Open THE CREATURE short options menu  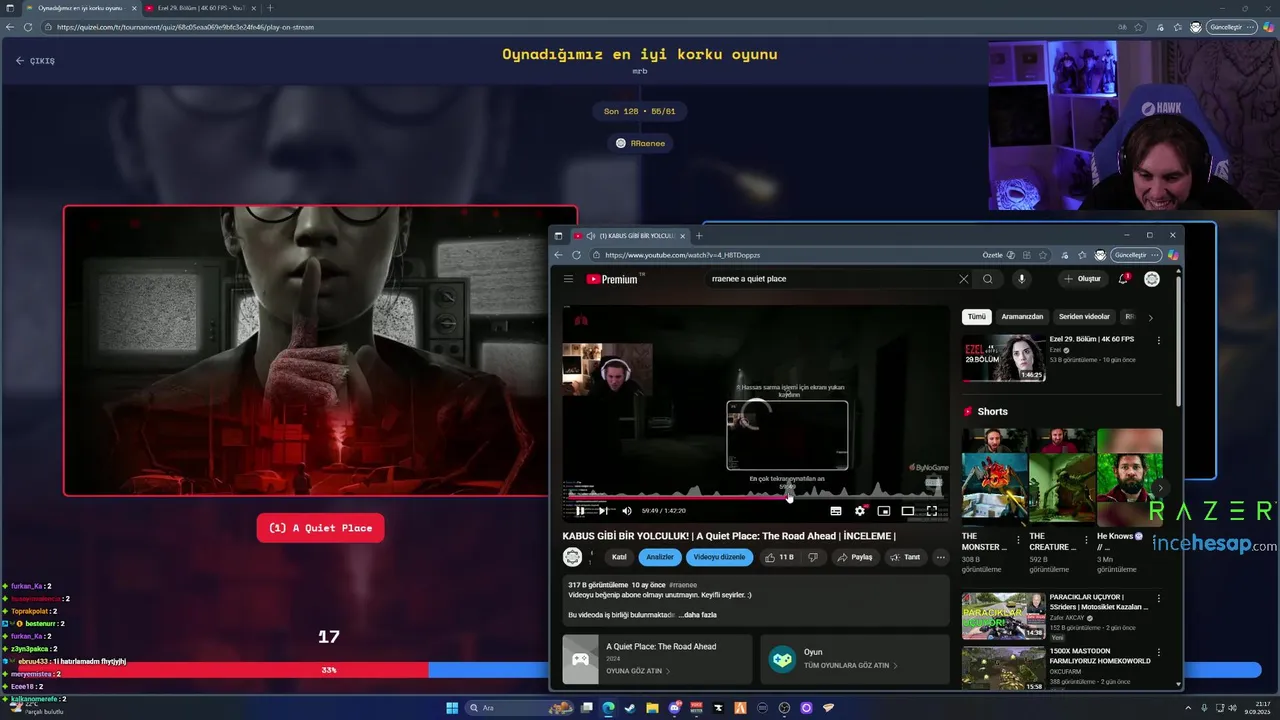coord(1085,539)
